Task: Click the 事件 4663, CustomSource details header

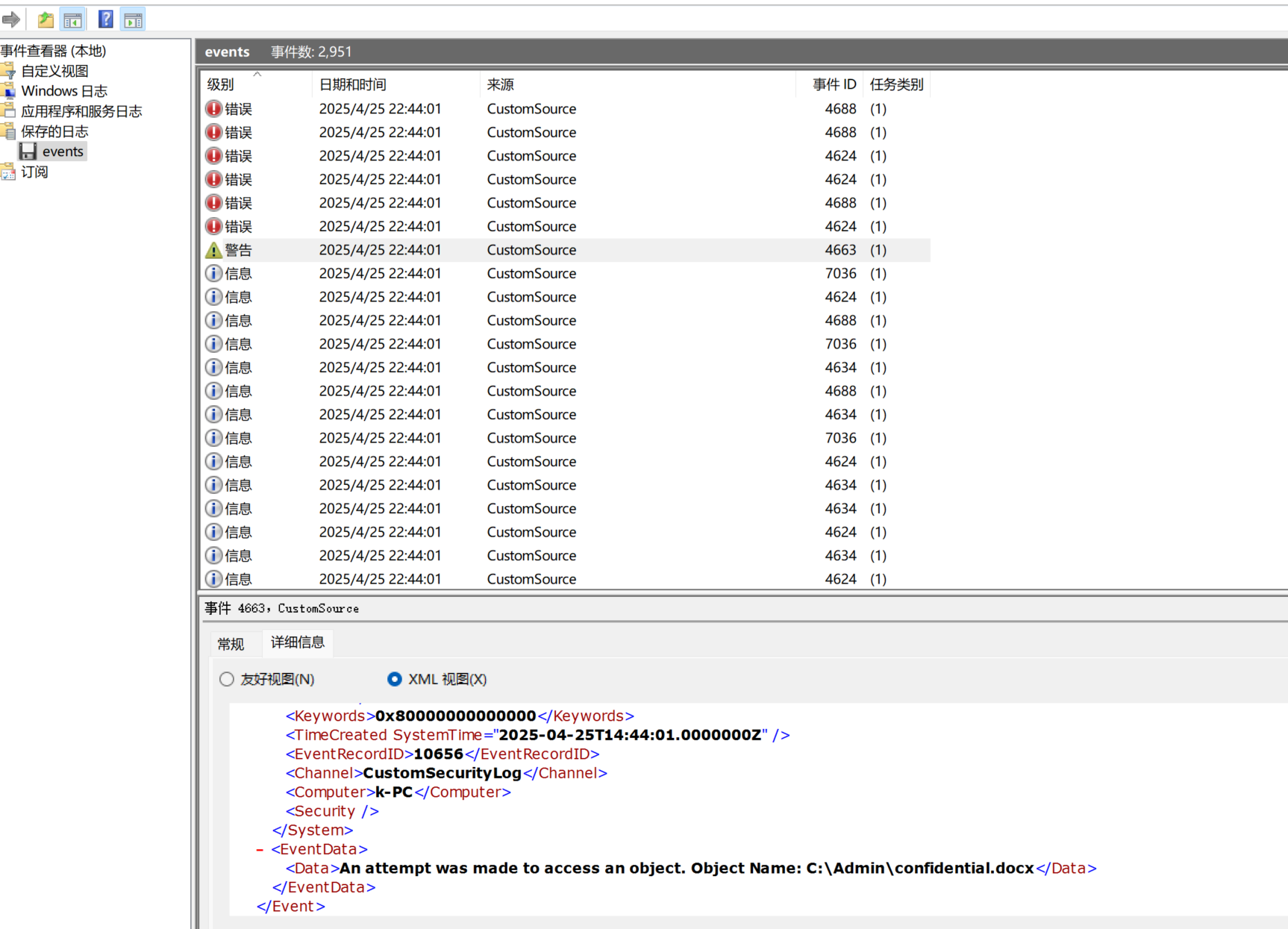Action: (x=282, y=608)
